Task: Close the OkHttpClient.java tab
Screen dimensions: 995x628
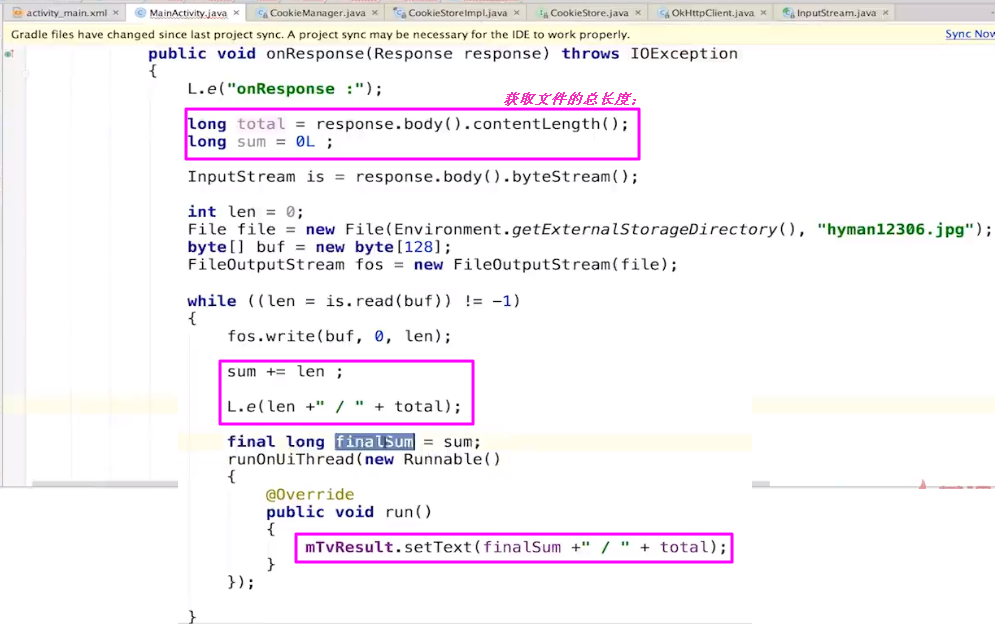Action: (763, 13)
